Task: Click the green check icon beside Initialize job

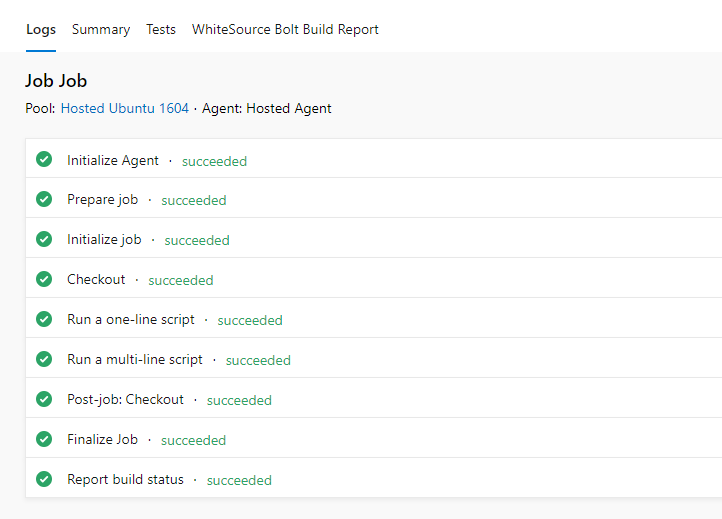Action: pyautogui.click(x=44, y=239)
